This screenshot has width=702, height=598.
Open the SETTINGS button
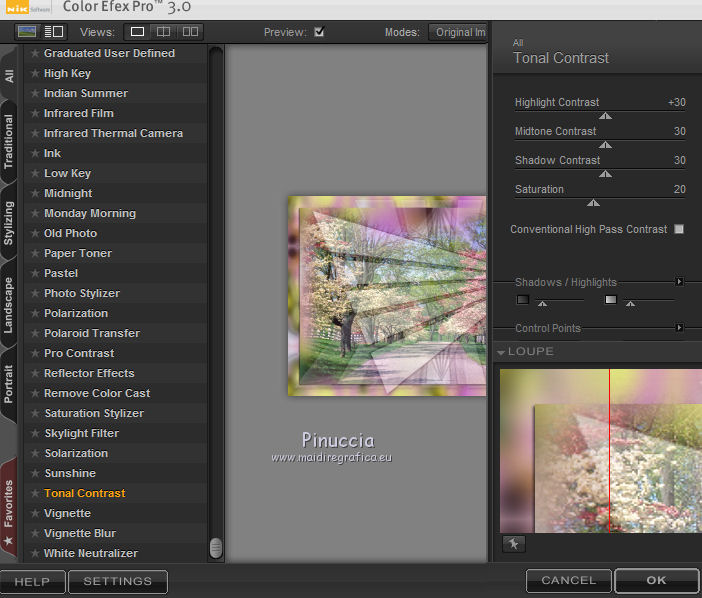click(118, 581)
